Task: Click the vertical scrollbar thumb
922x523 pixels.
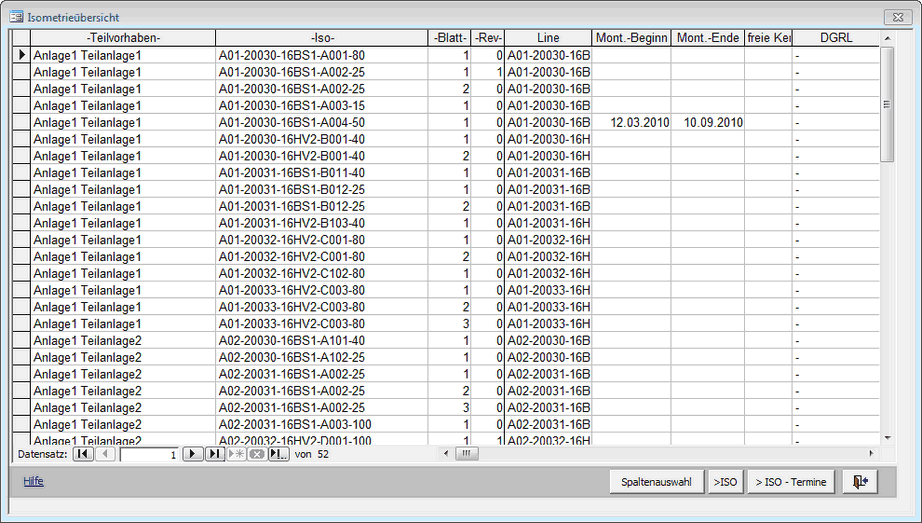Action: [887, 104]
